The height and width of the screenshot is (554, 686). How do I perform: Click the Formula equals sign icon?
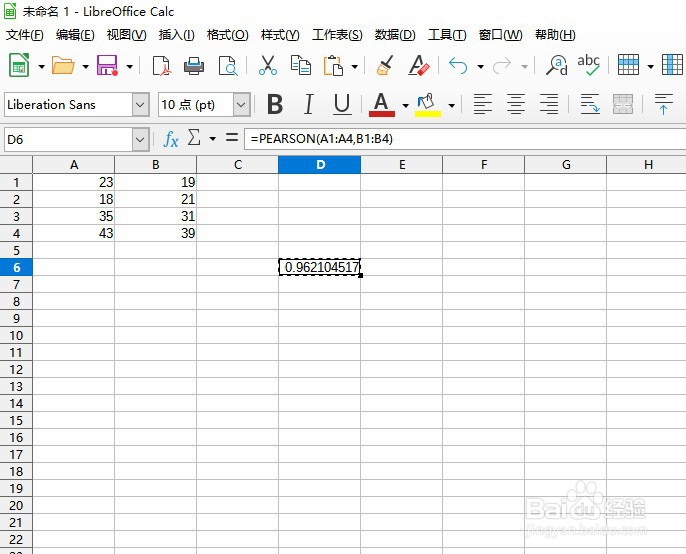[x=232, y=138]
